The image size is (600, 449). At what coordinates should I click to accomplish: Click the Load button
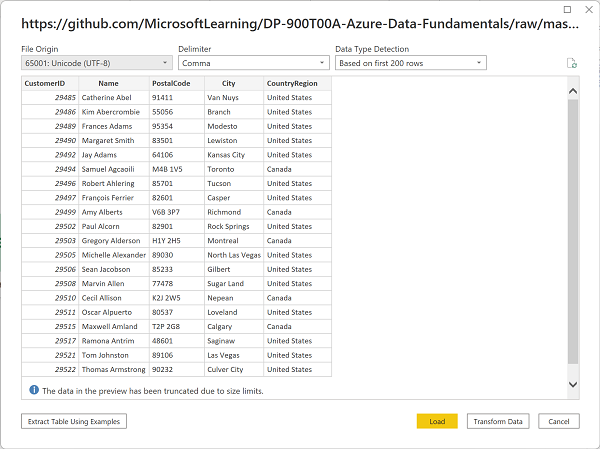[437, 421]
